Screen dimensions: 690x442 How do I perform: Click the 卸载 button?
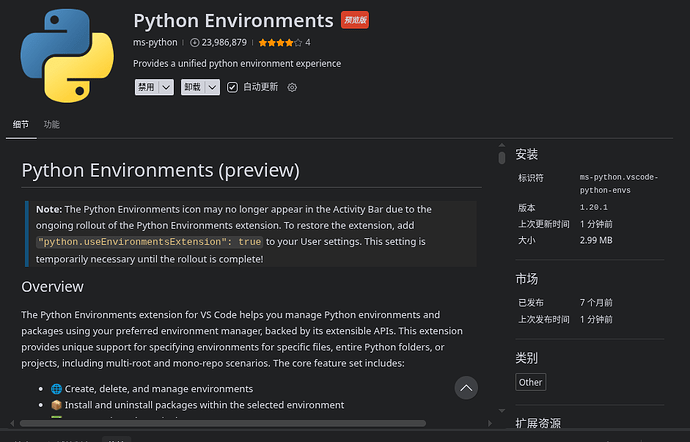coord(193,87)
